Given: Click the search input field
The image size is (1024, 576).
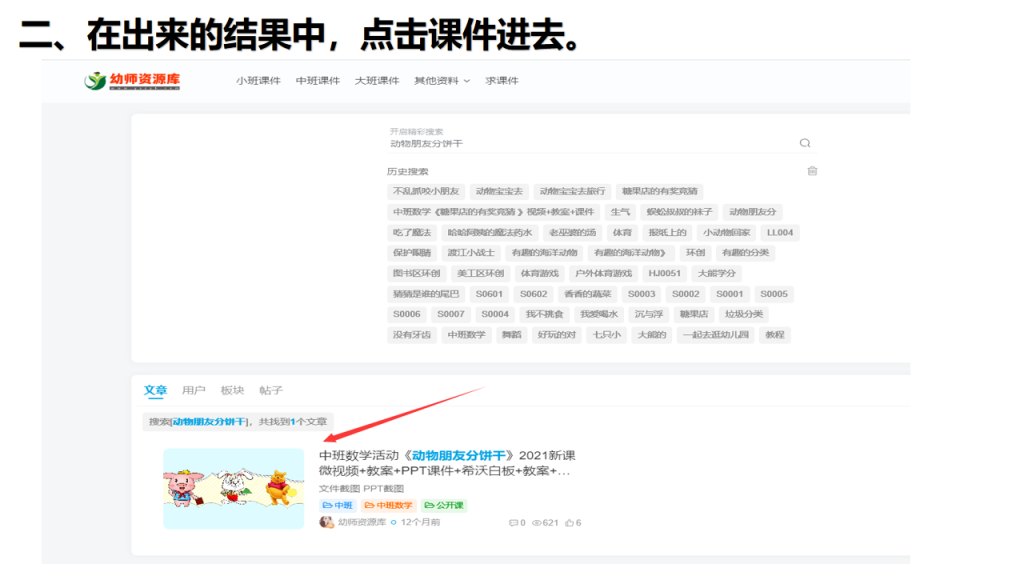Looking at the screenshot, I should click(590, 144).
